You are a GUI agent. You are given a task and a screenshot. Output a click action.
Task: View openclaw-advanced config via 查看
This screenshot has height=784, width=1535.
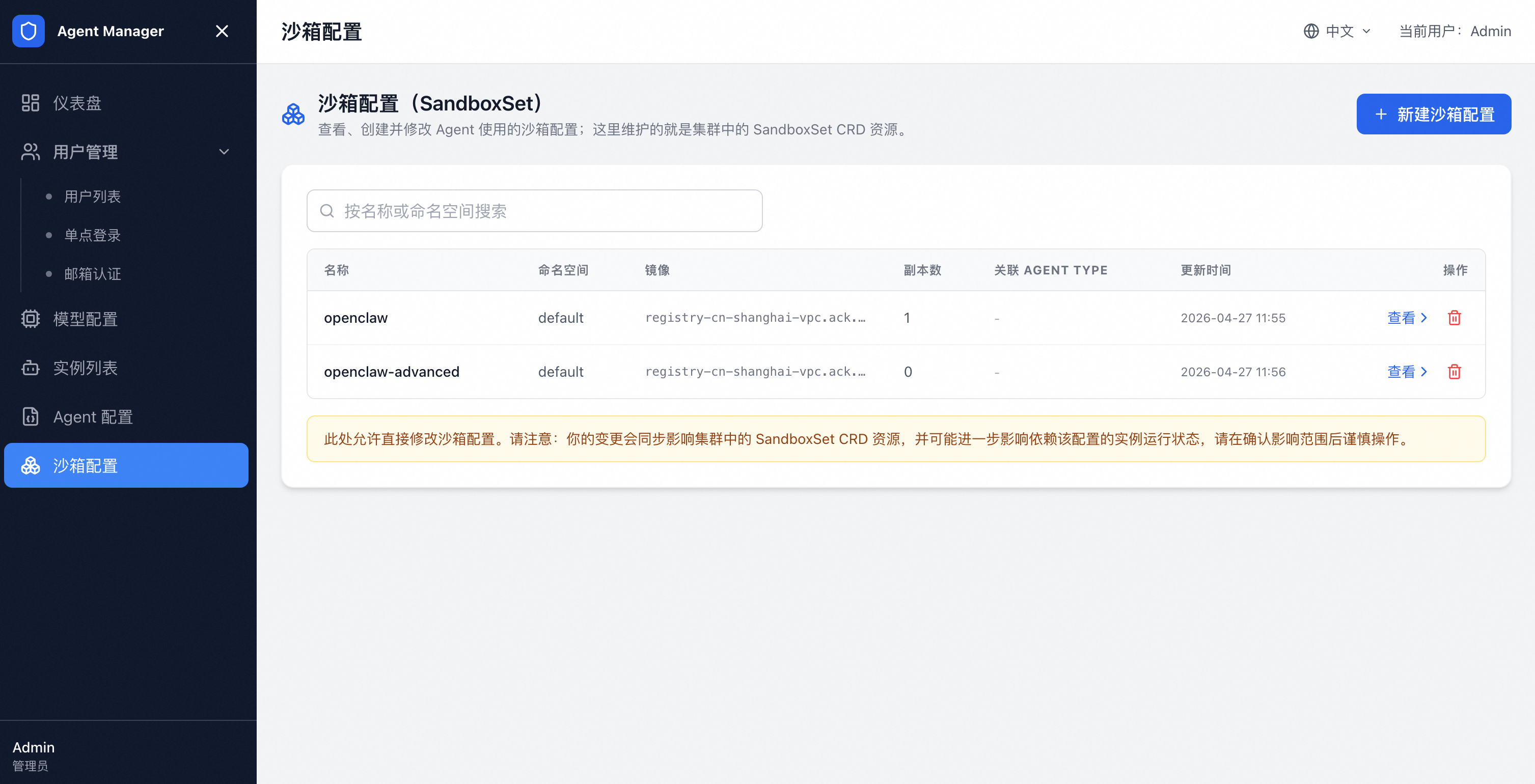click(x=1408, y=372)
